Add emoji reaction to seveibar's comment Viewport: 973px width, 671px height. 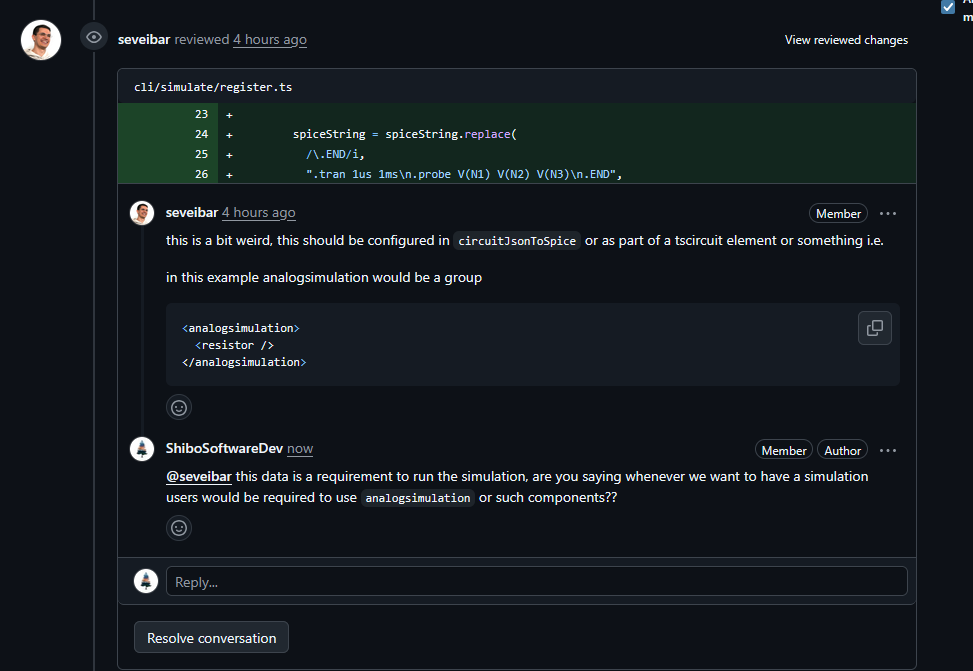(x=179, y=407)
